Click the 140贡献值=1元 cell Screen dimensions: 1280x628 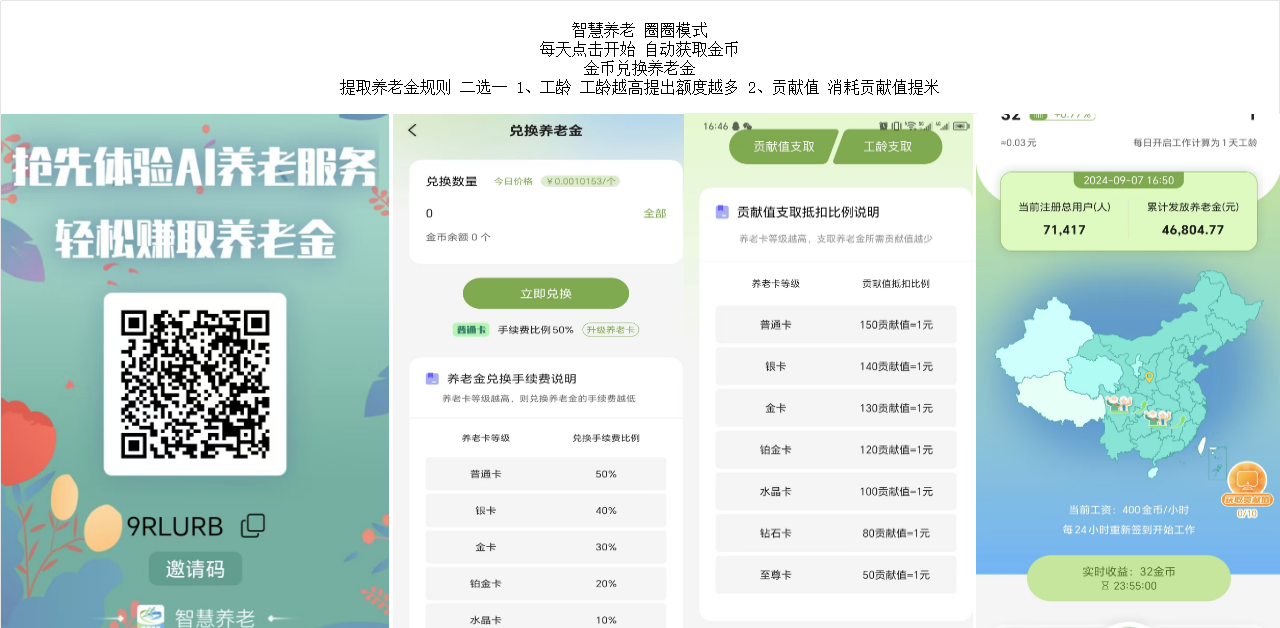[896, 367]
